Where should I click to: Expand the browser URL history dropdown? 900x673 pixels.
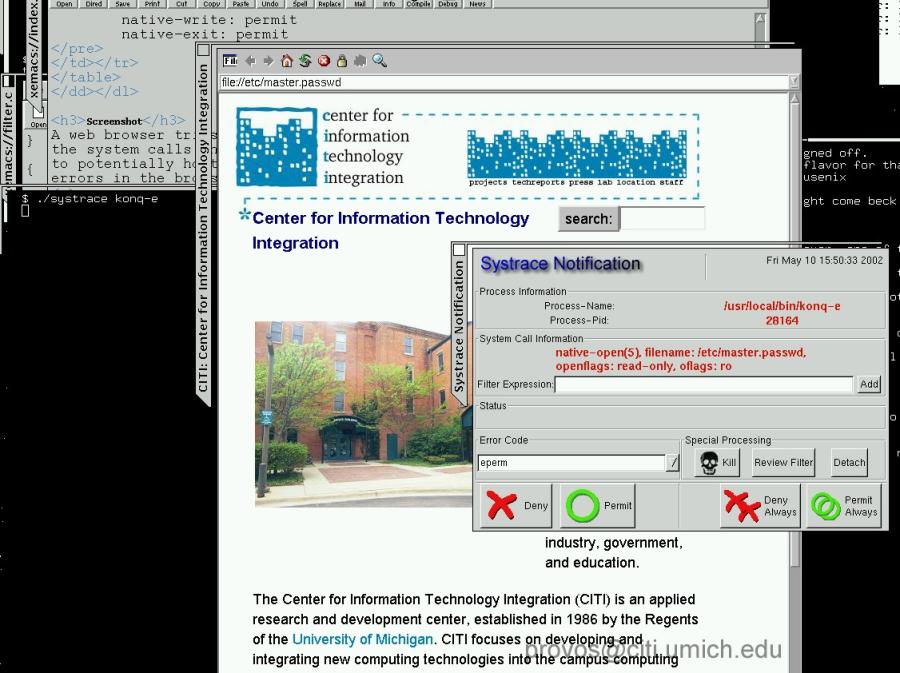click(794, 82)
